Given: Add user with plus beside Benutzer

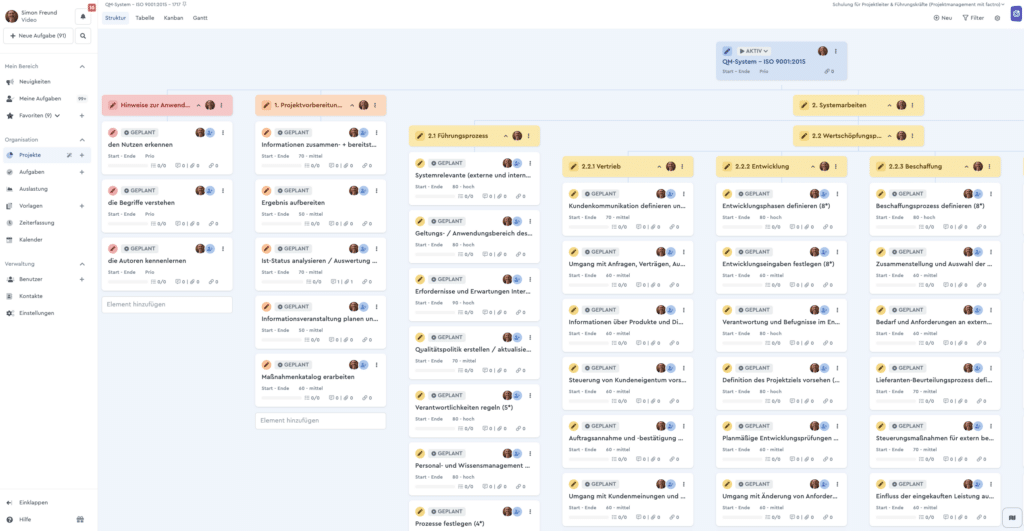Looking at the screenshot, I should 82,280.
